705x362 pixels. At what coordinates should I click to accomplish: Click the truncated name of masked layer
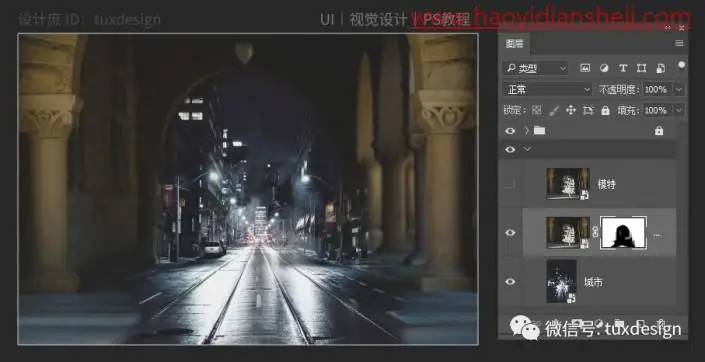656,235
